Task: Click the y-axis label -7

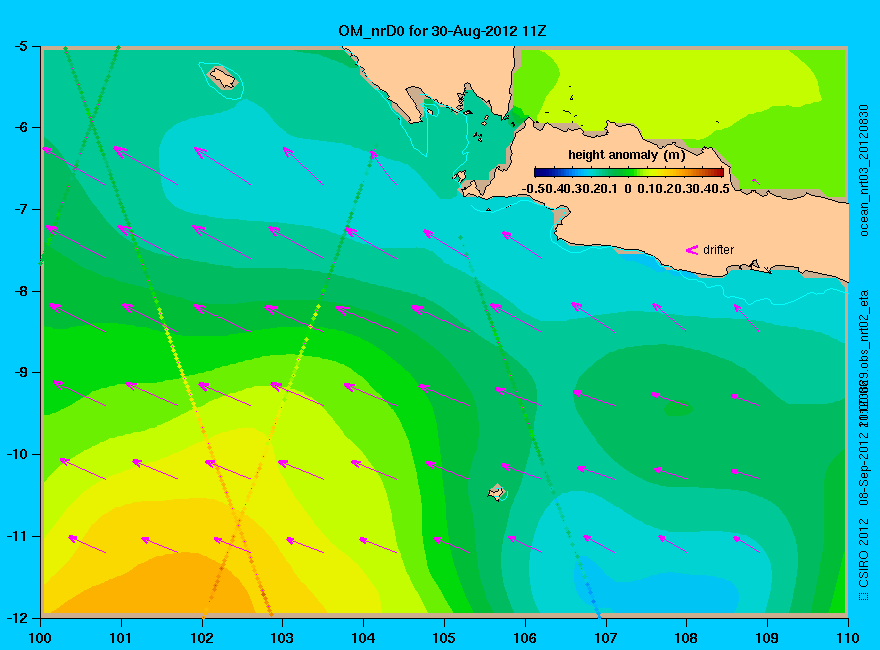Action: [x=20, y=209]
